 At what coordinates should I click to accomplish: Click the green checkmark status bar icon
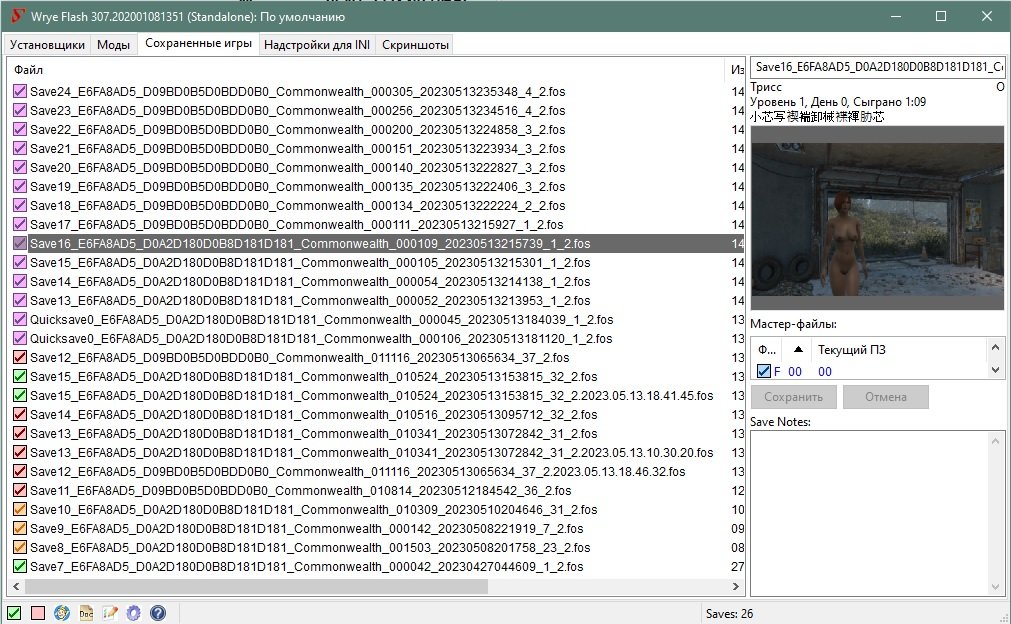pos(14,612)
